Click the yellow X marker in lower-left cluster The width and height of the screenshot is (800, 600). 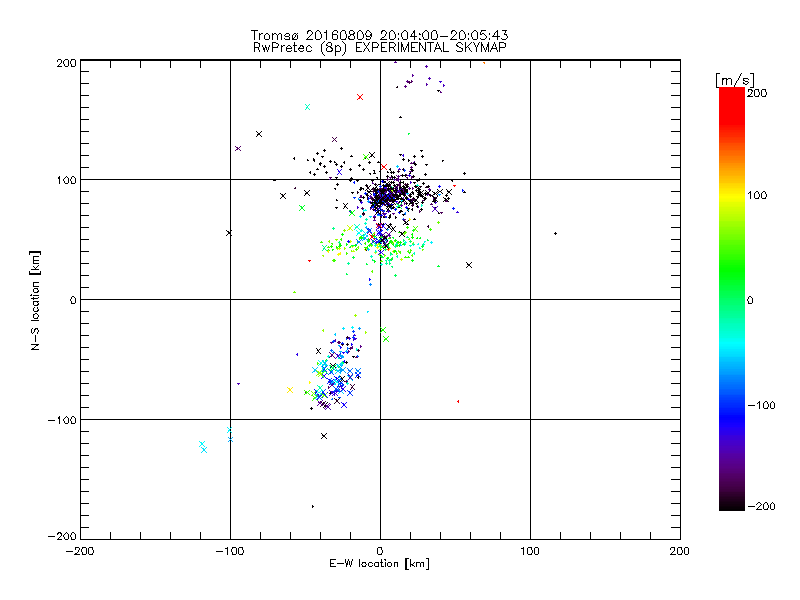(x=290, y=390)
